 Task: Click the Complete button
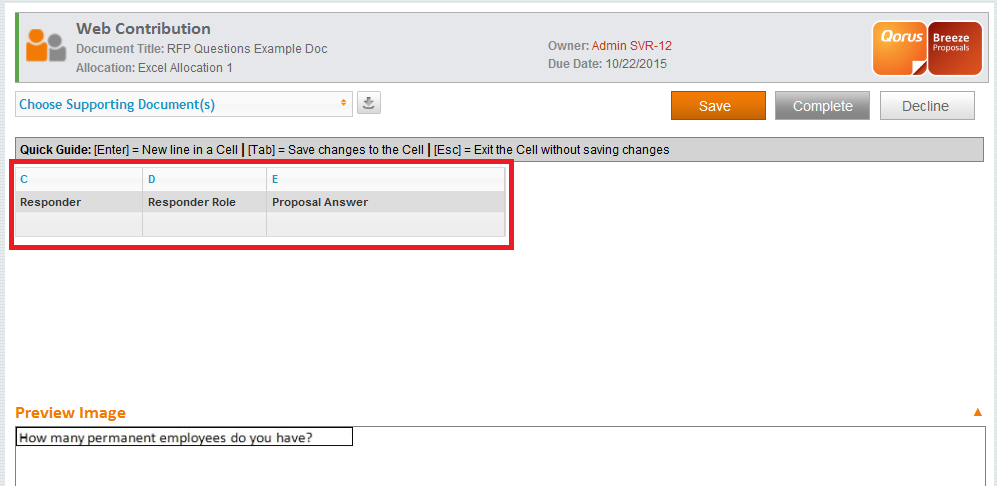click(x=822, y=106)
